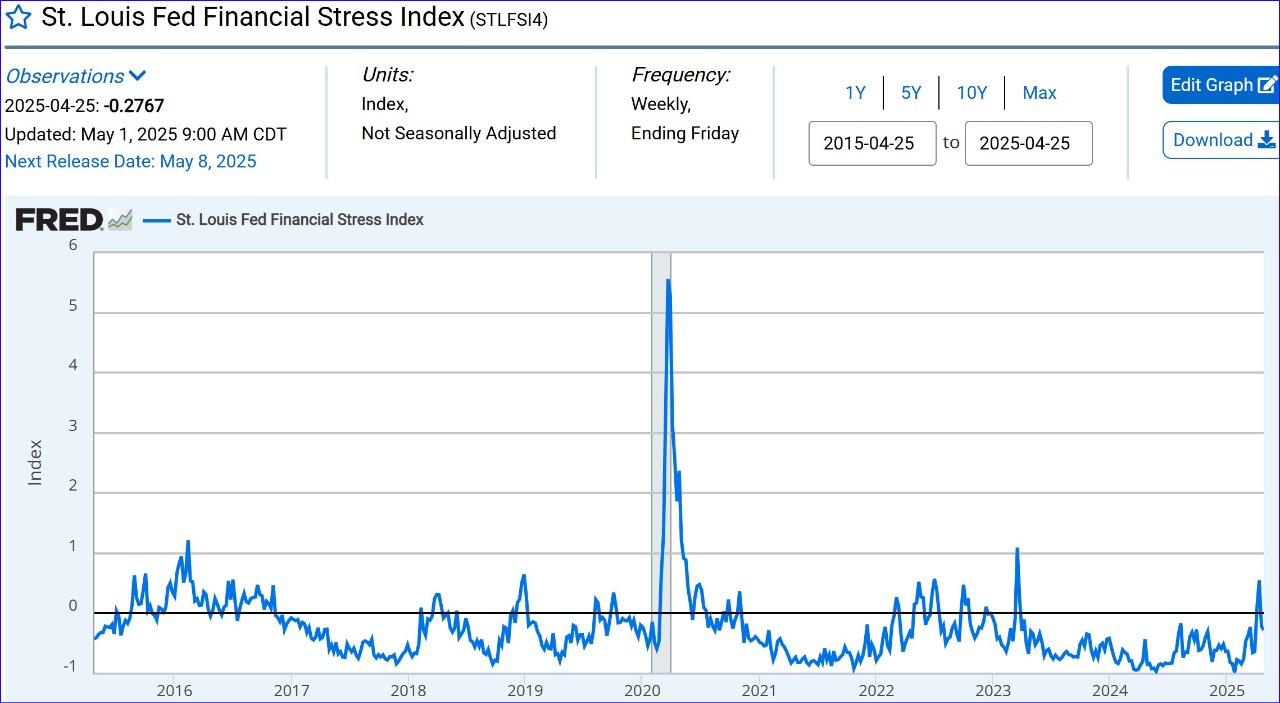Image resolution: width=1280 pixels, height=703 pixels.
Task: Select the 10Y date range
Action: coord(972,93)
